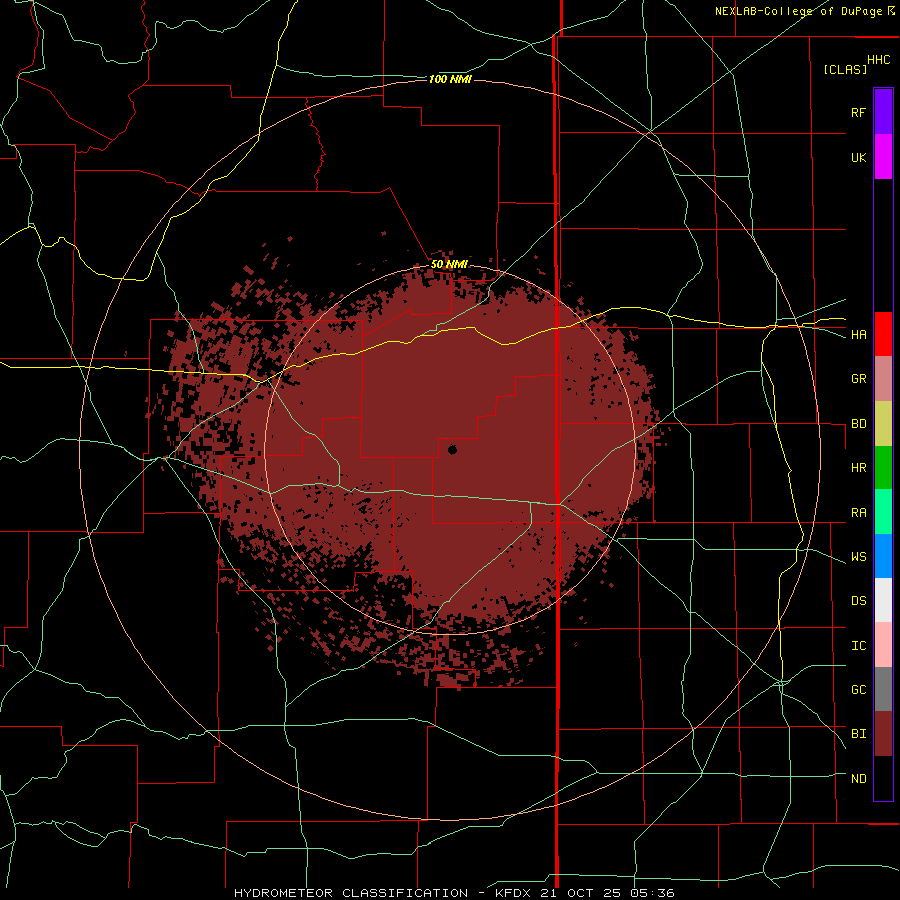Click the WS legend label
This screenshot has height=900, width=900.
pos(858,557)
